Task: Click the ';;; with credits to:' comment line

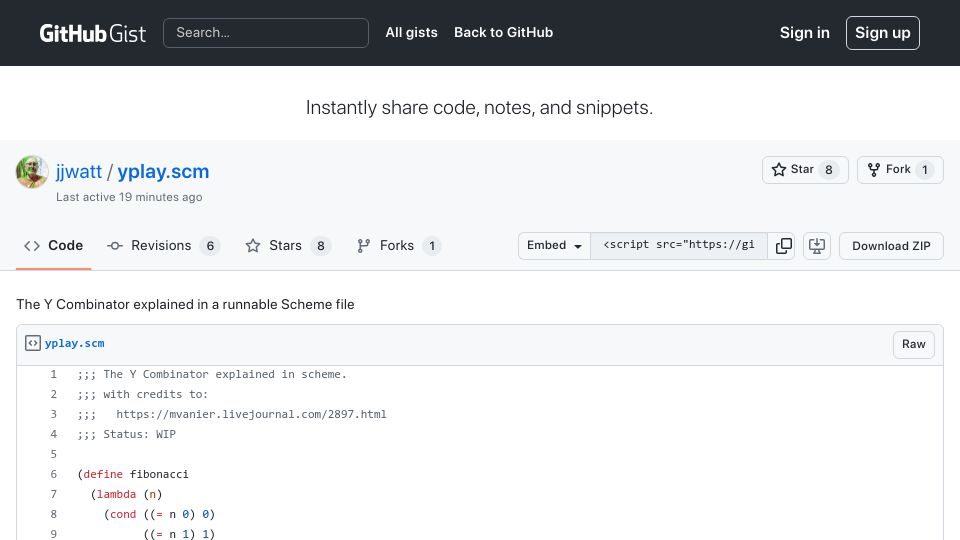Action: coord(143,394)
